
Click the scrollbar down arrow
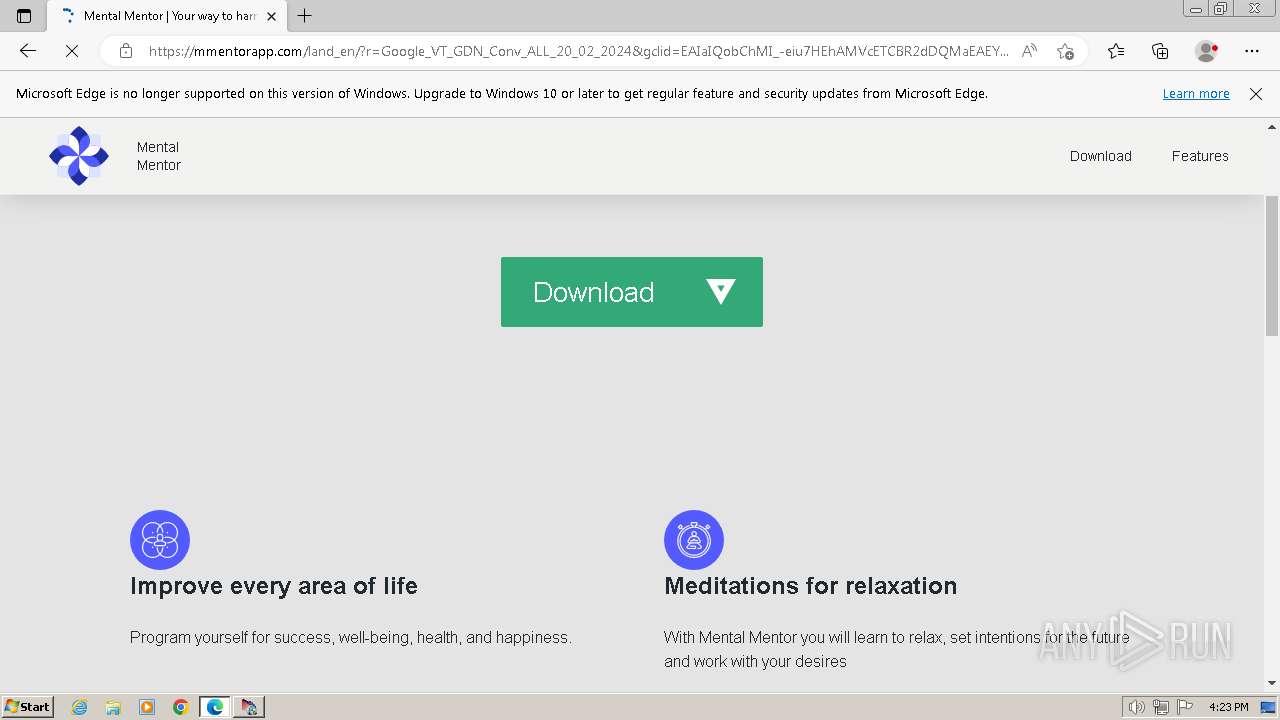[1272, 684]
